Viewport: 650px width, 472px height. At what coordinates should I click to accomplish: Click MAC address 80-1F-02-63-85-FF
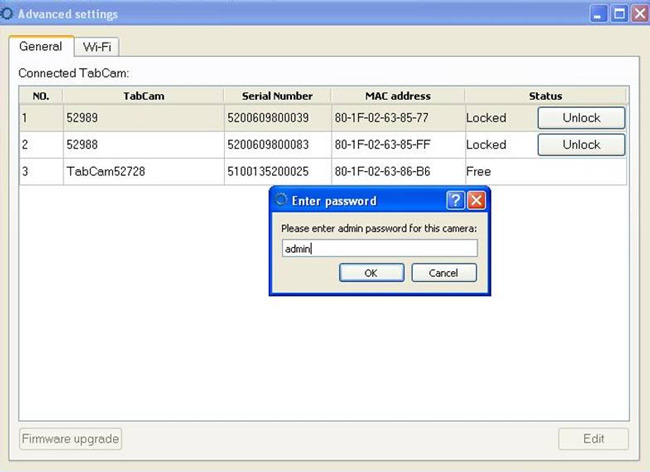398,145
